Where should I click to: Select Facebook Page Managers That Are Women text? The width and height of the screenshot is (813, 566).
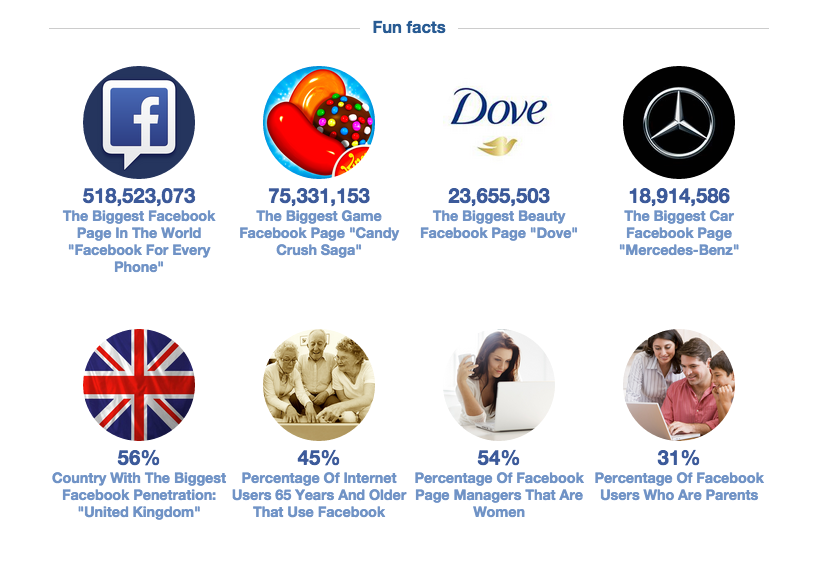[x=499, y=495]
